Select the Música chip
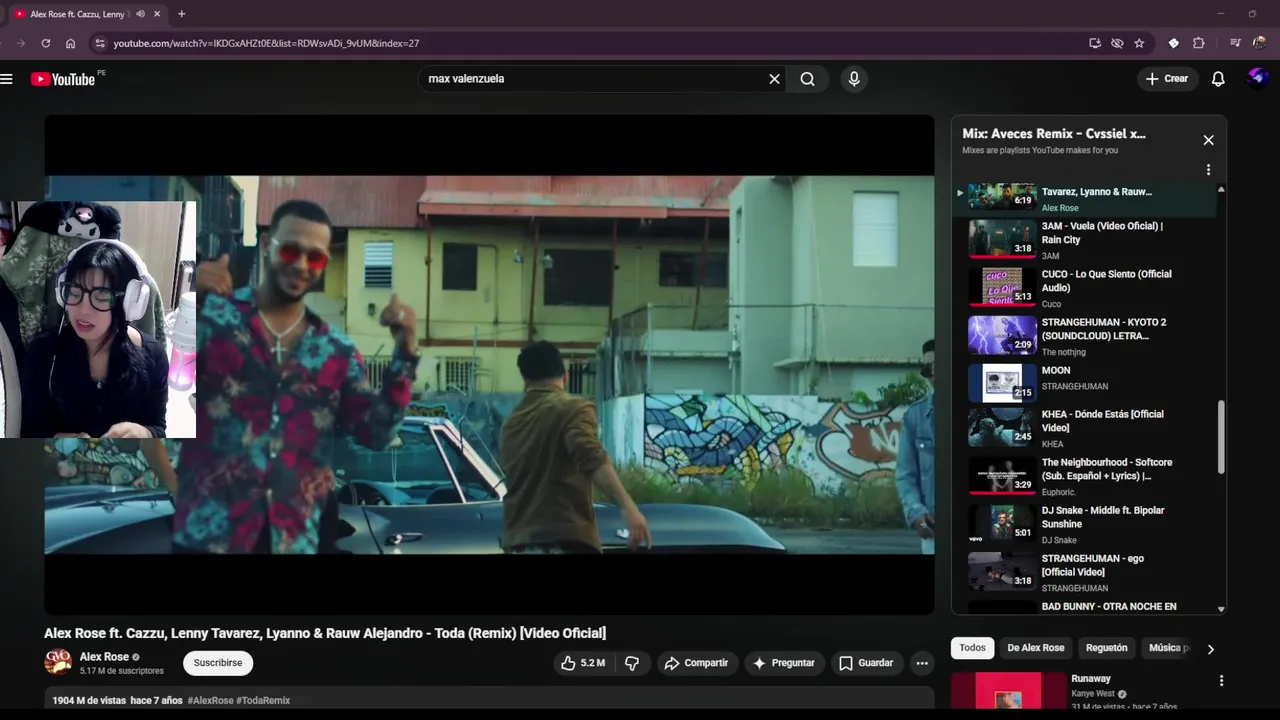The height and width of the screenshot is (720, 1280). tap(1167, 648)
